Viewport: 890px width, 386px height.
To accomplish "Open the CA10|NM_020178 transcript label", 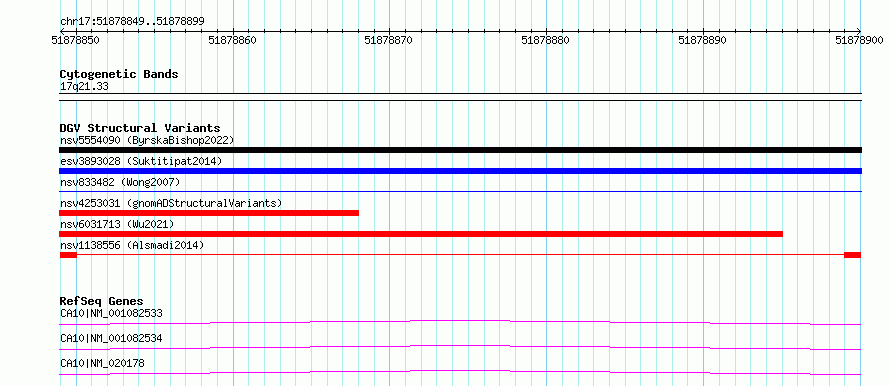I will 102,363.
